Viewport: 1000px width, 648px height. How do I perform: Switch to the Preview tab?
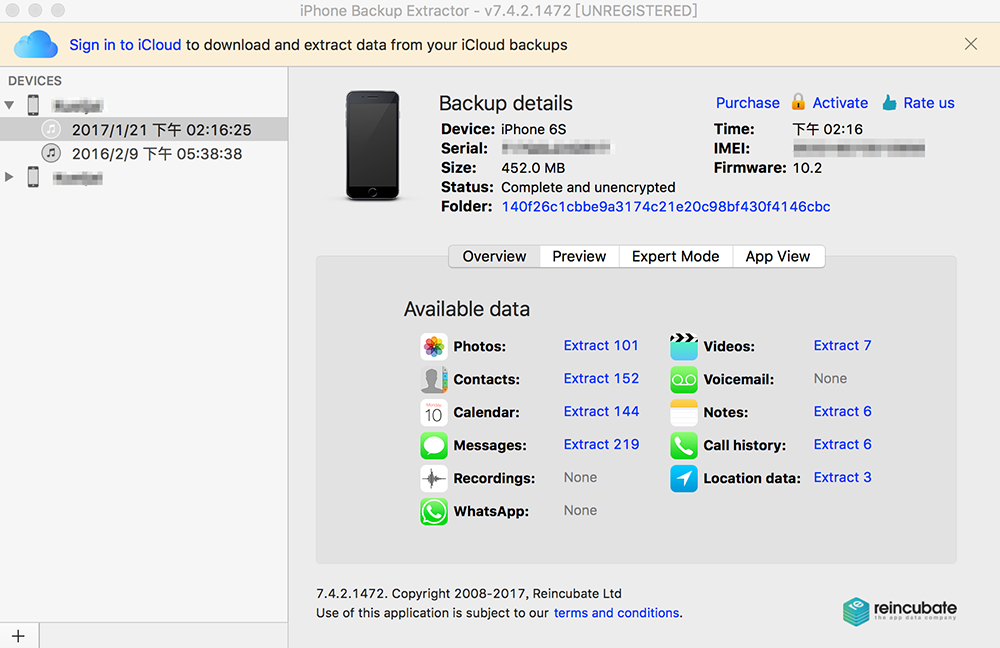[x=579, y=256]
